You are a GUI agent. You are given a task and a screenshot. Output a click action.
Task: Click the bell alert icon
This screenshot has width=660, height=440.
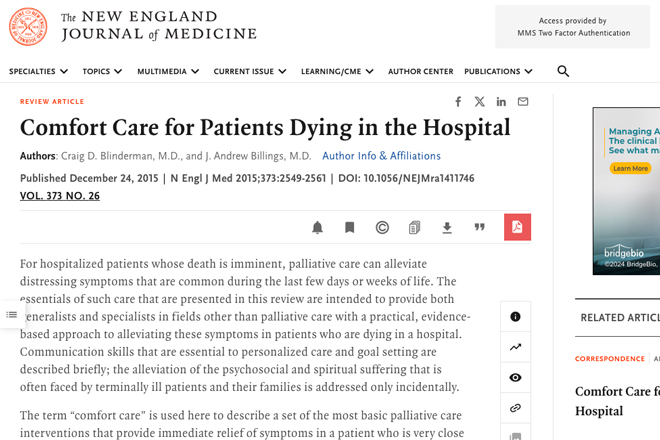click(x=318, y=228)
